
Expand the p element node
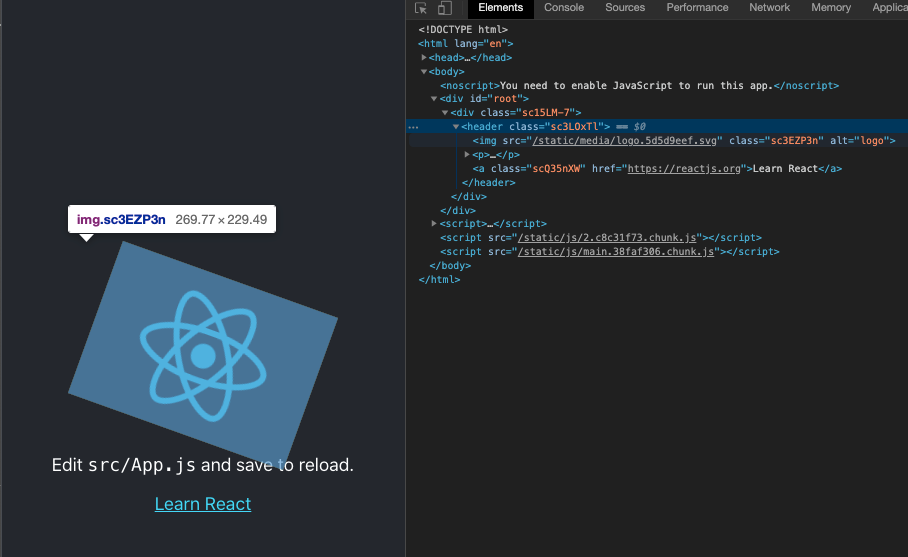(x=467, y=155)
